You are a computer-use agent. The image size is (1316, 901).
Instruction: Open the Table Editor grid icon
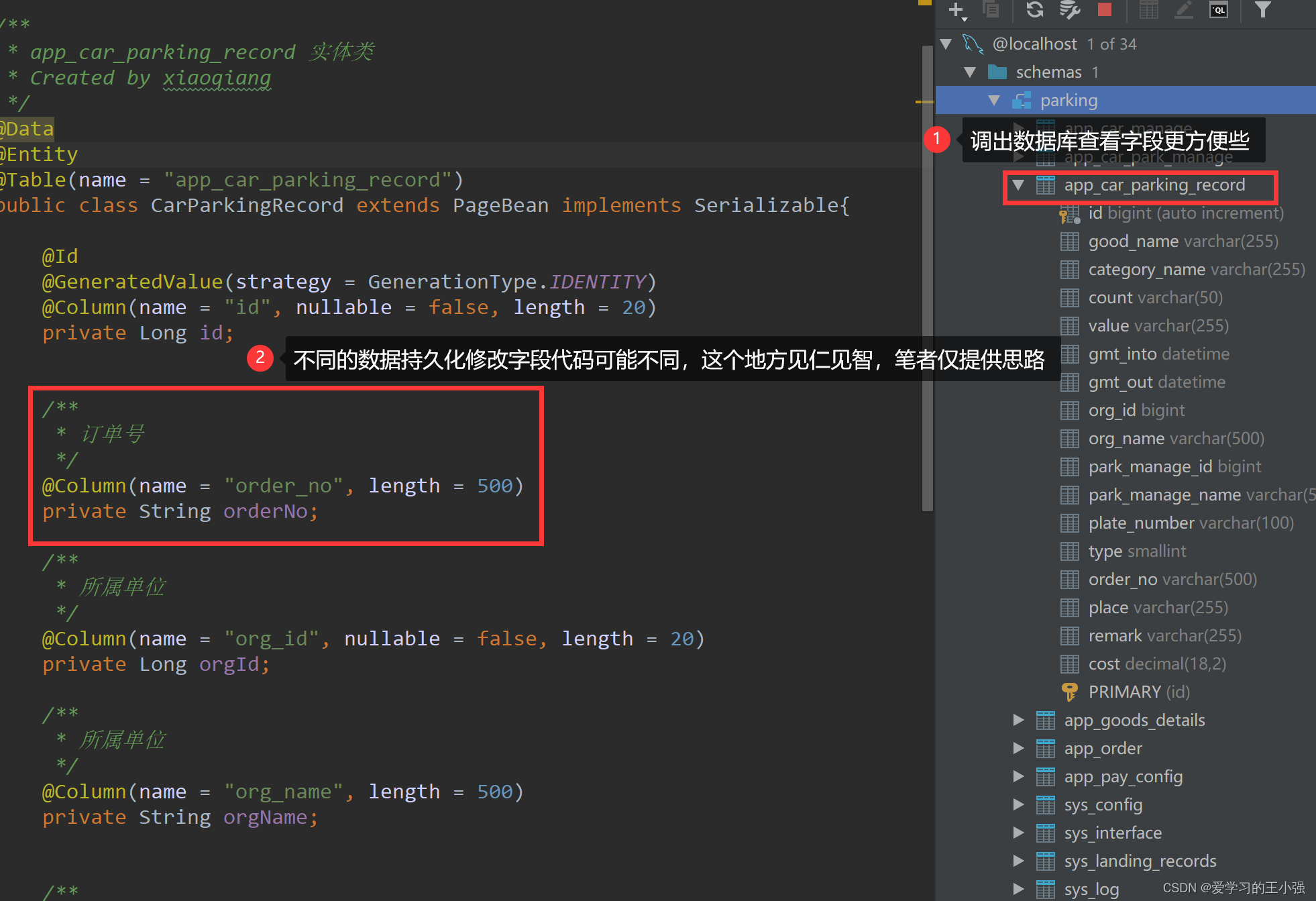1149,9
